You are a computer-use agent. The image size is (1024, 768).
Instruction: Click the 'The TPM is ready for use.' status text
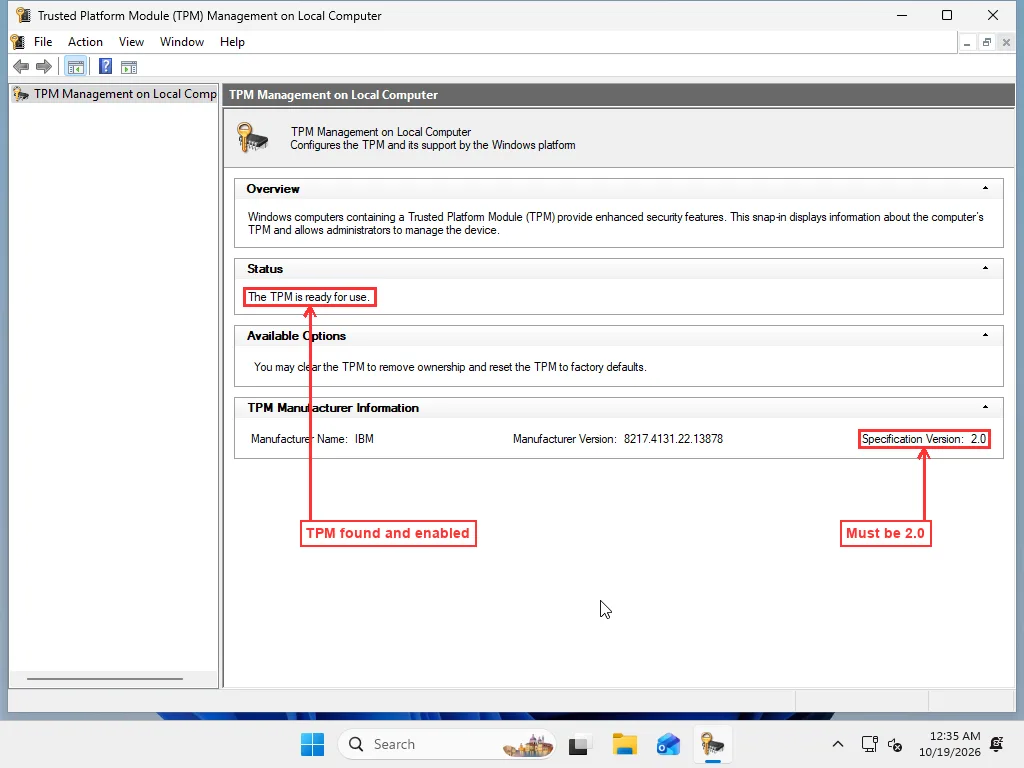click(x=309, y=297)
